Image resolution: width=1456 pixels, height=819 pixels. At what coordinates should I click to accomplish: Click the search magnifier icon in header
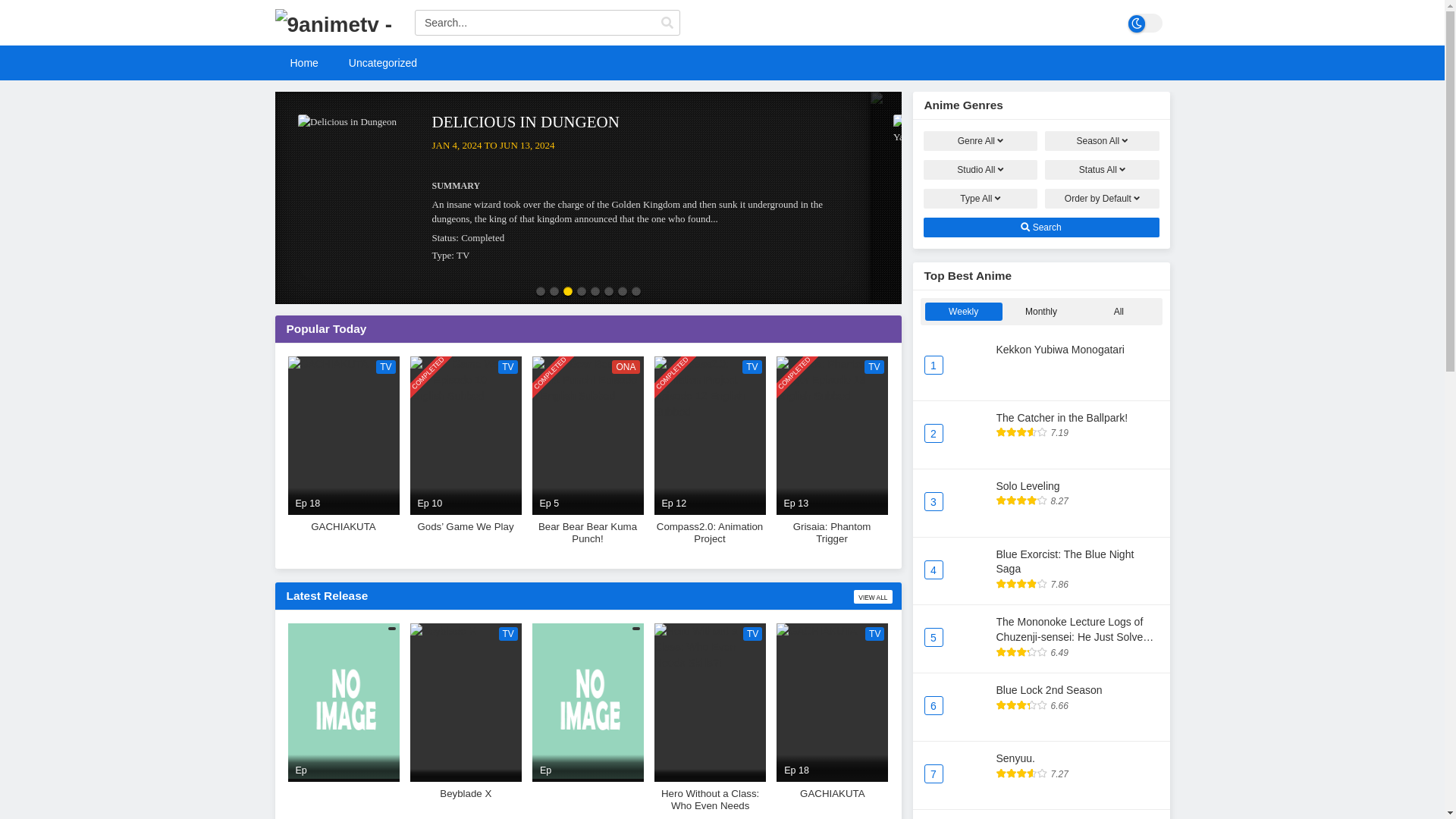point(667,23)
